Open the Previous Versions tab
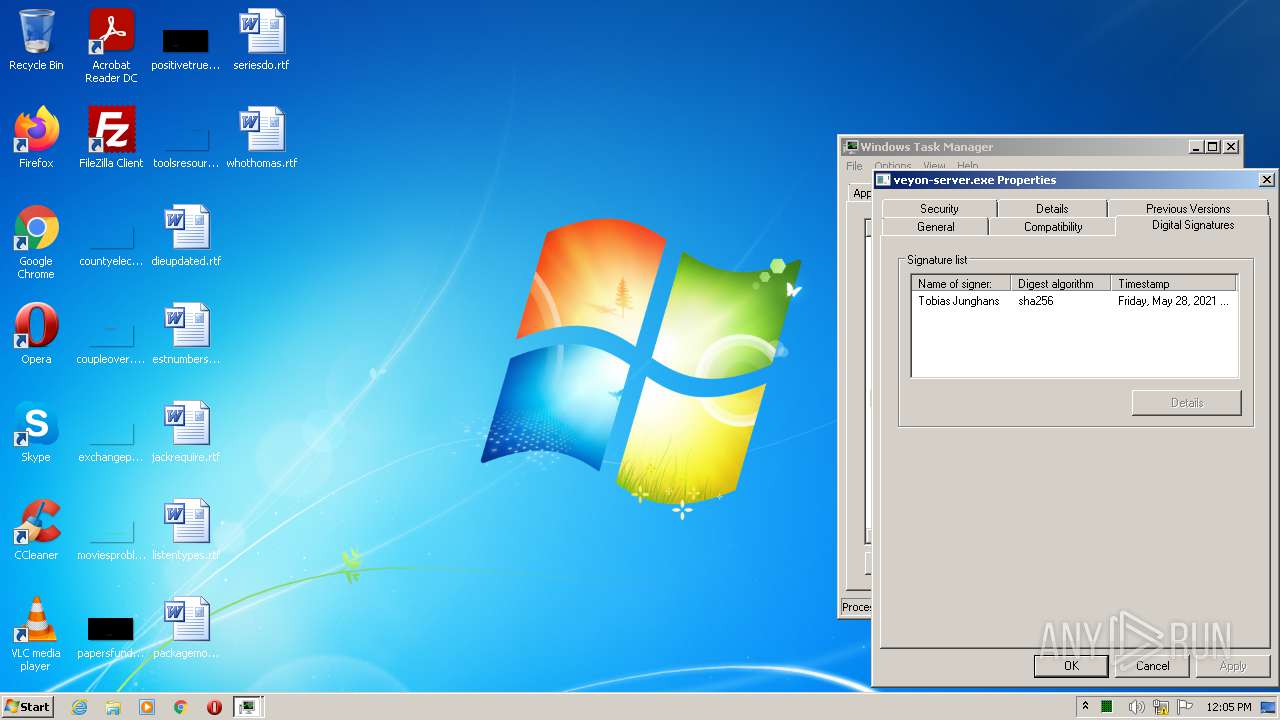 (x=1188, y=208)
